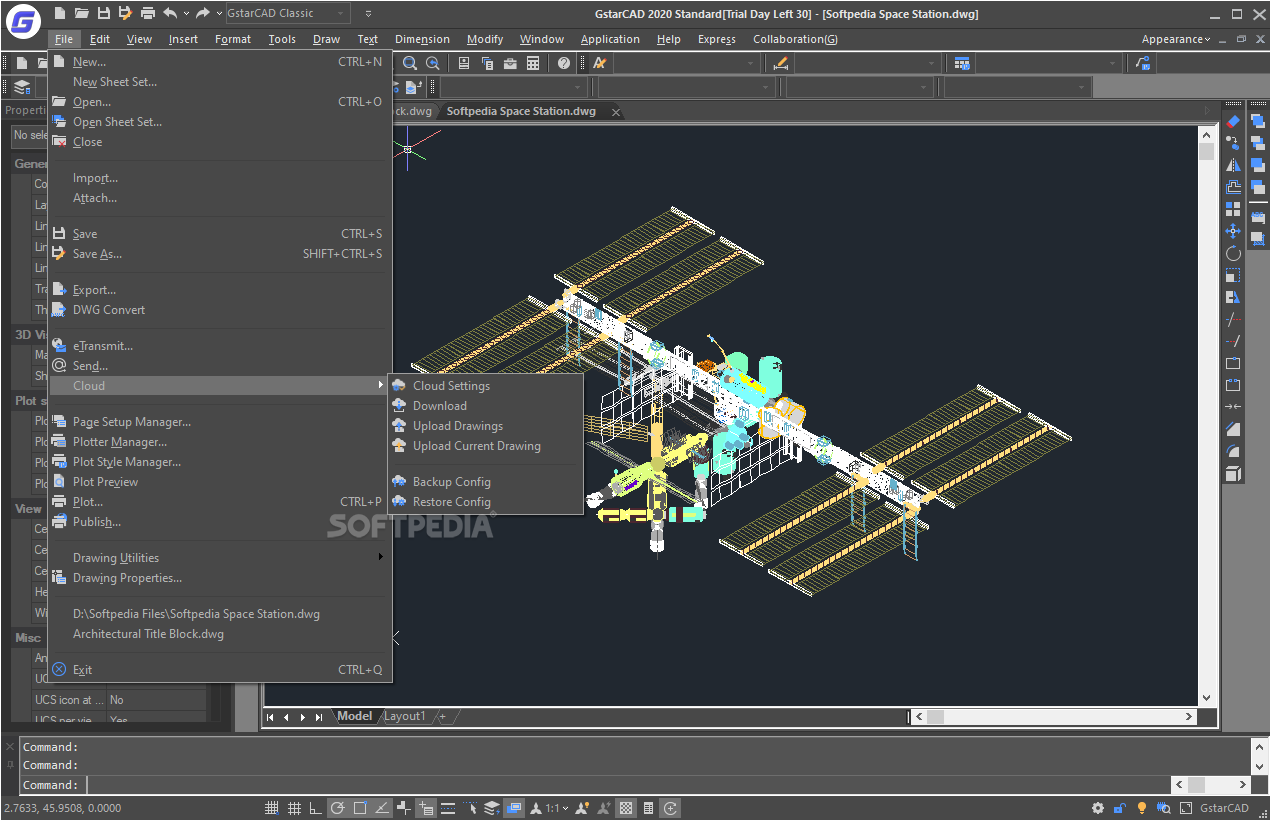Select the Erase tool in Modify toolbar
The width and height of the screenshot is (1271, 821).
pos(1233,121)
